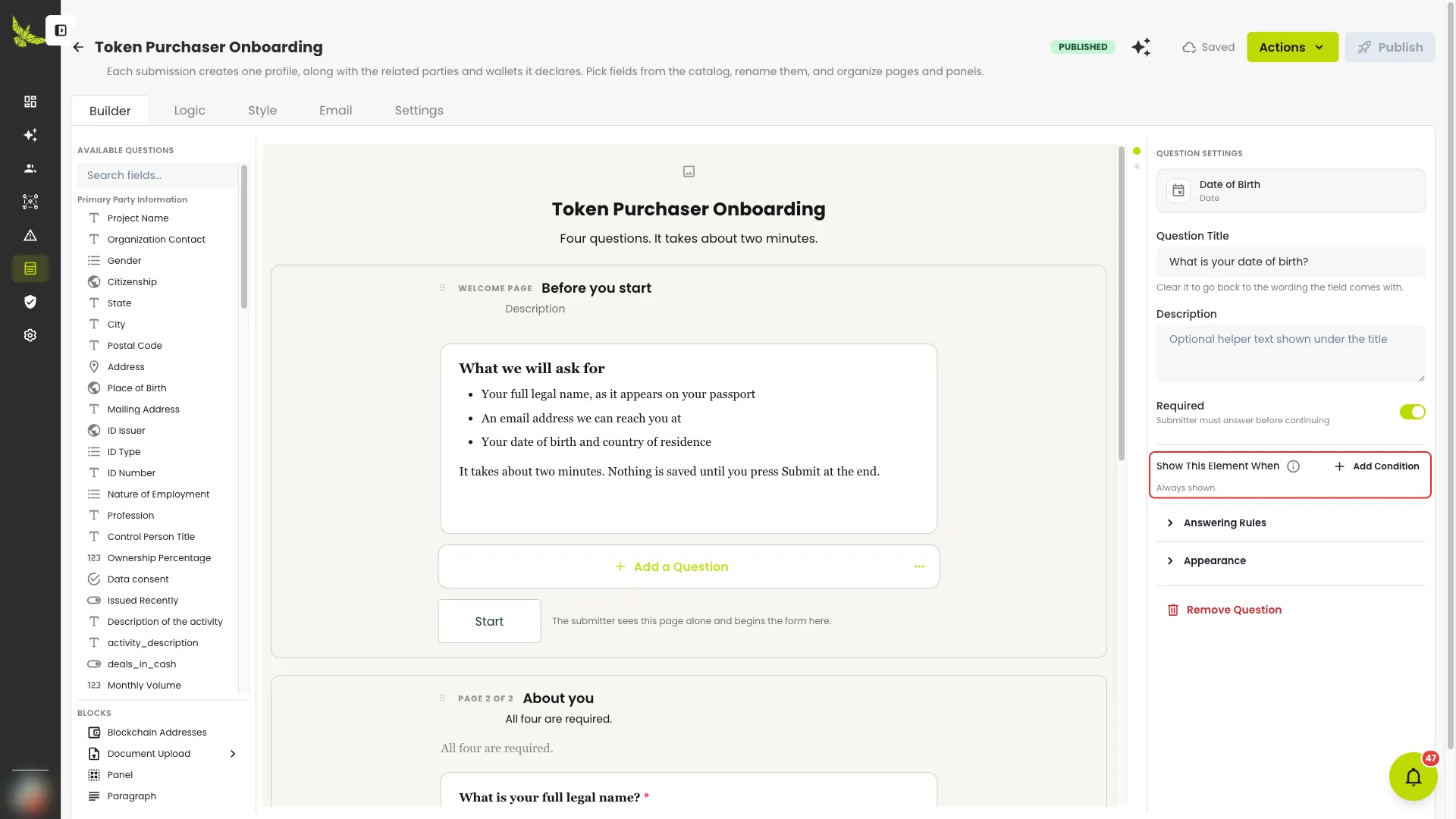Click the cover image placeholder icon
The height and width of the screenshot is (819, 1456).
[x=689, y=171]
